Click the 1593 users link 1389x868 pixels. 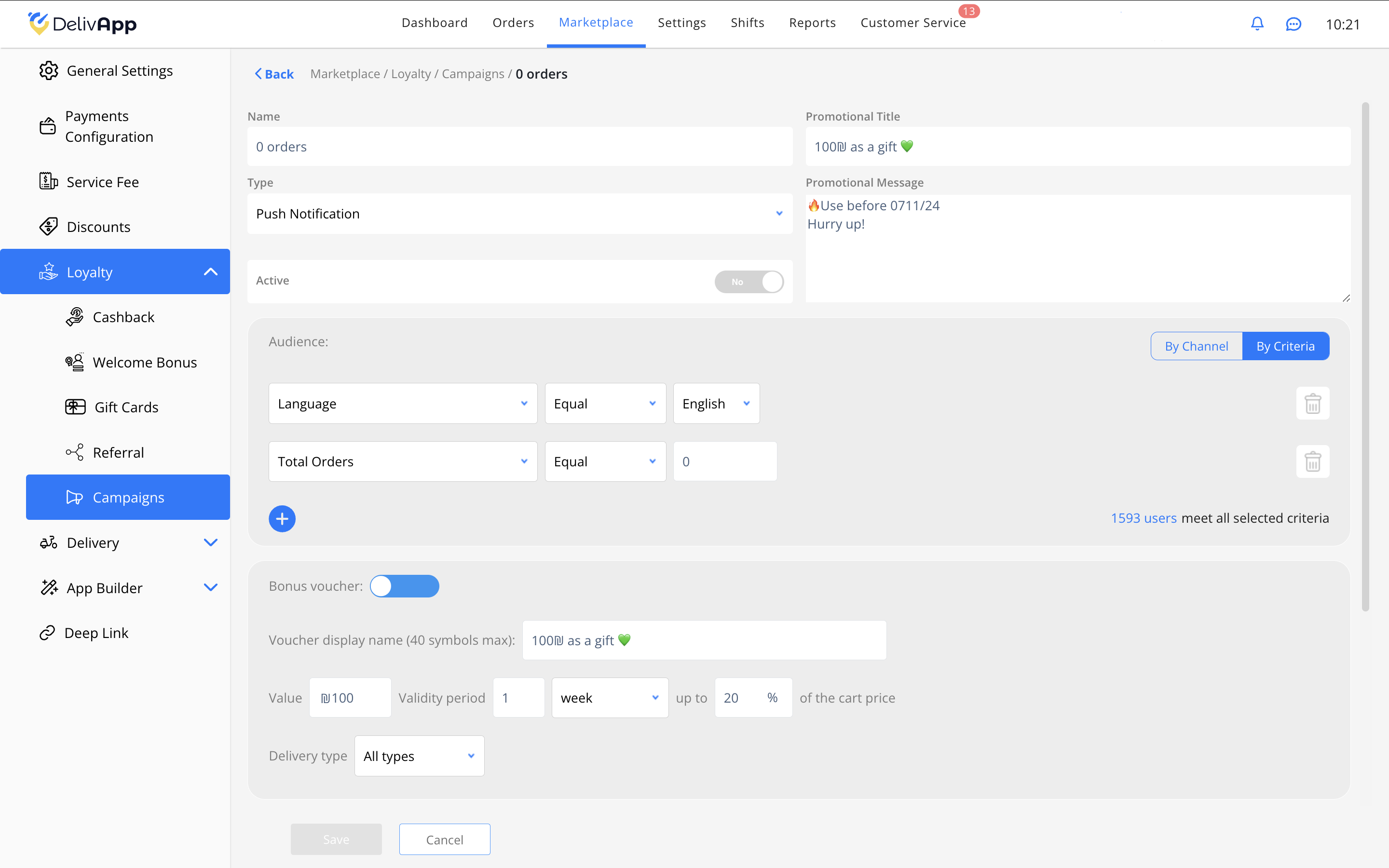[x=1144, y=518]
